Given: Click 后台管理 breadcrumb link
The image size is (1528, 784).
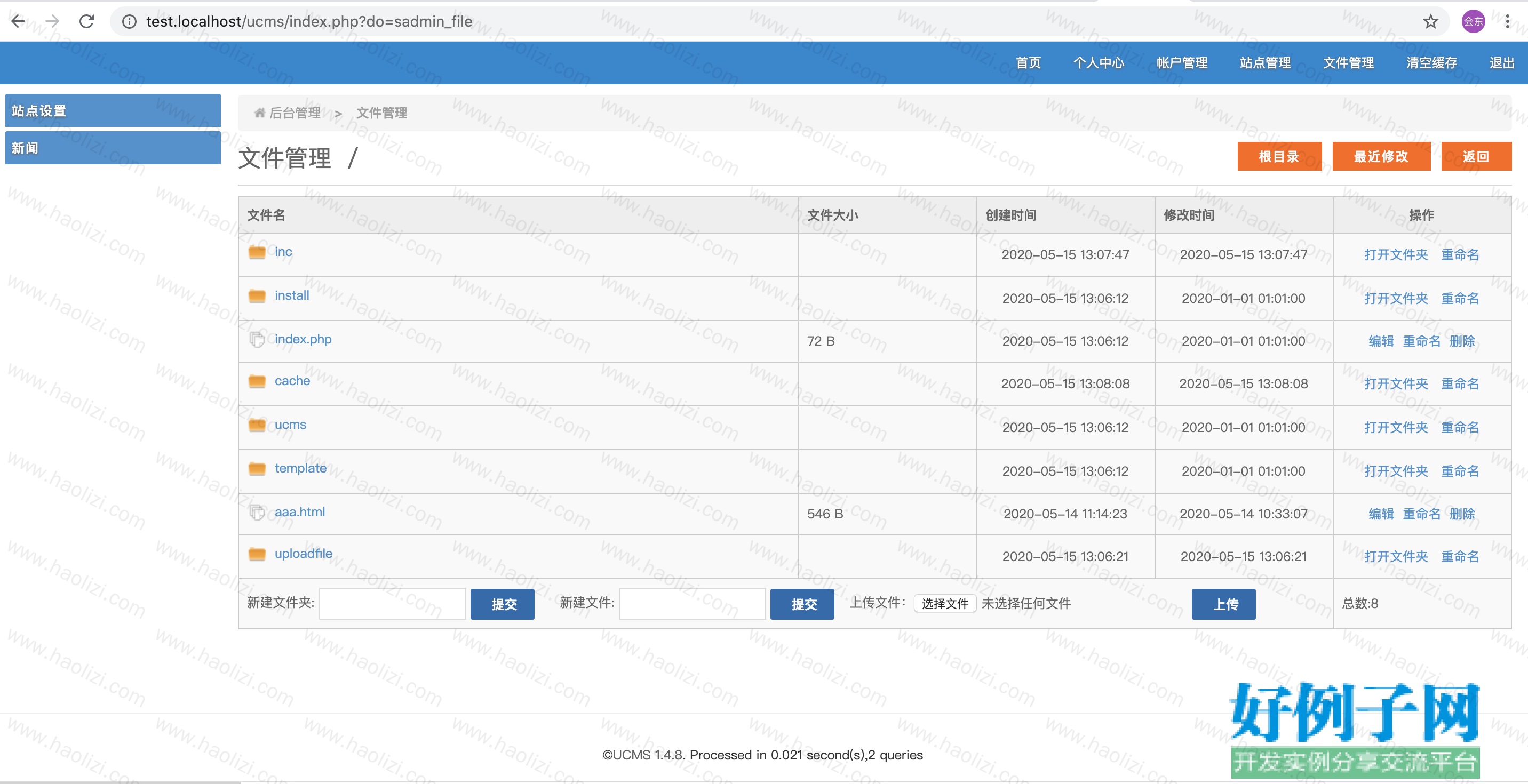Looking at the screenshot, I should (295, 113).
